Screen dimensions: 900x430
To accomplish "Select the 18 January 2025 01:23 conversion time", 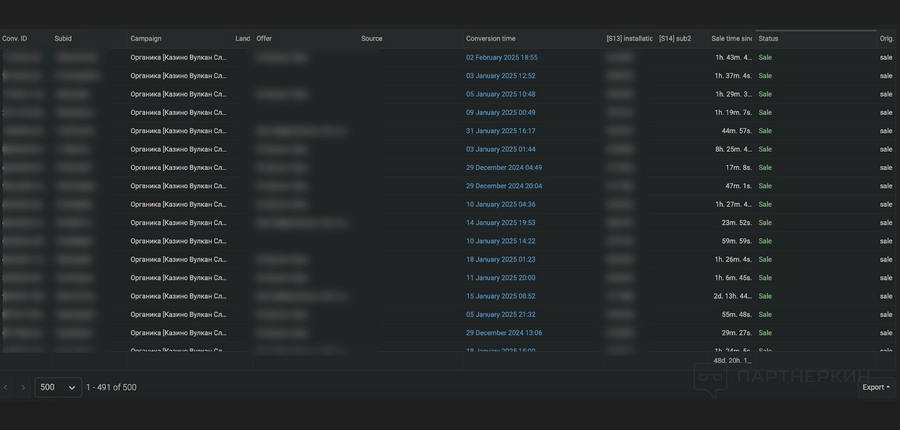I will pyautogui.click(x=501, y=259).
